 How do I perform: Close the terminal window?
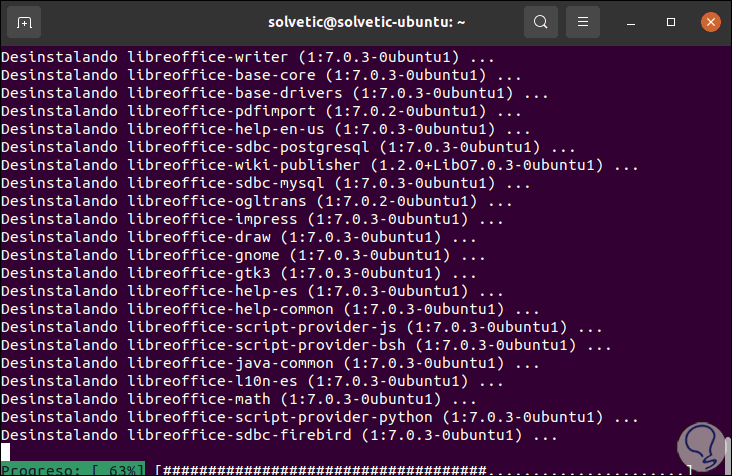711,22
